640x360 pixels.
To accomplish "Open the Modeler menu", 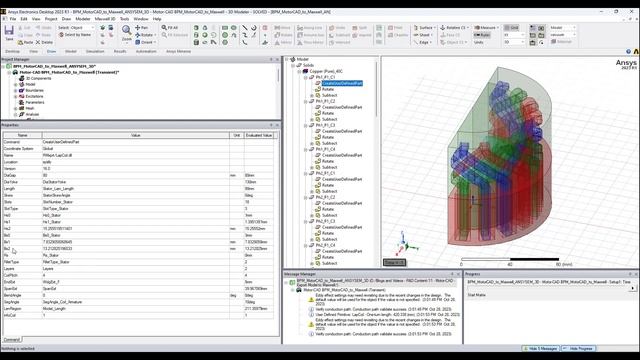I will coord(83,19).
